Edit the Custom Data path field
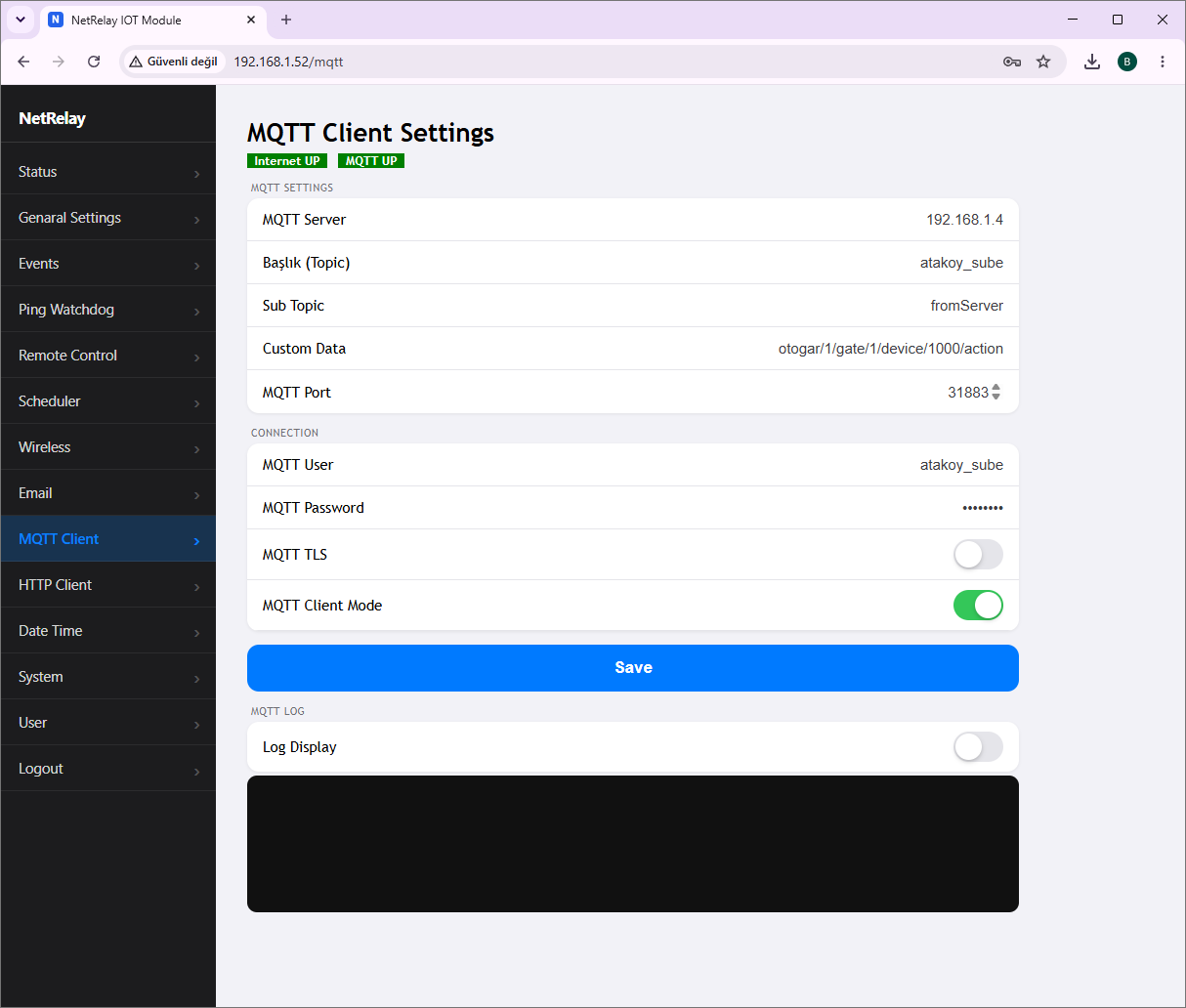The image size is (1186, 1008). (890, 349)
